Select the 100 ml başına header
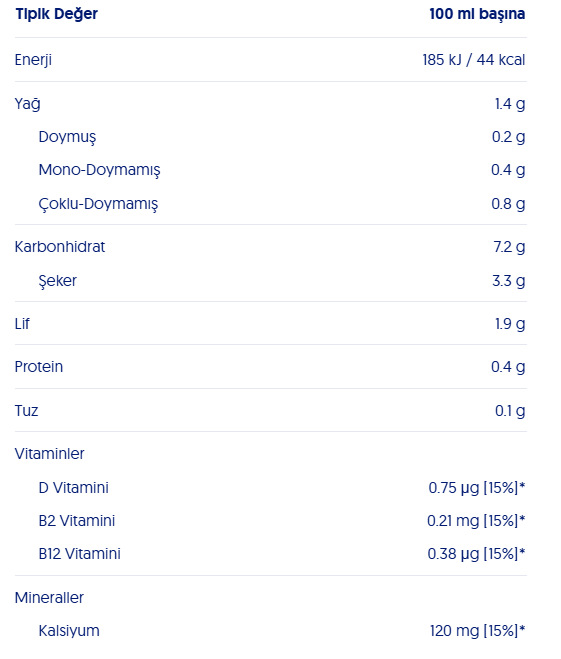 pyautogui.click(x=477, y=14)
